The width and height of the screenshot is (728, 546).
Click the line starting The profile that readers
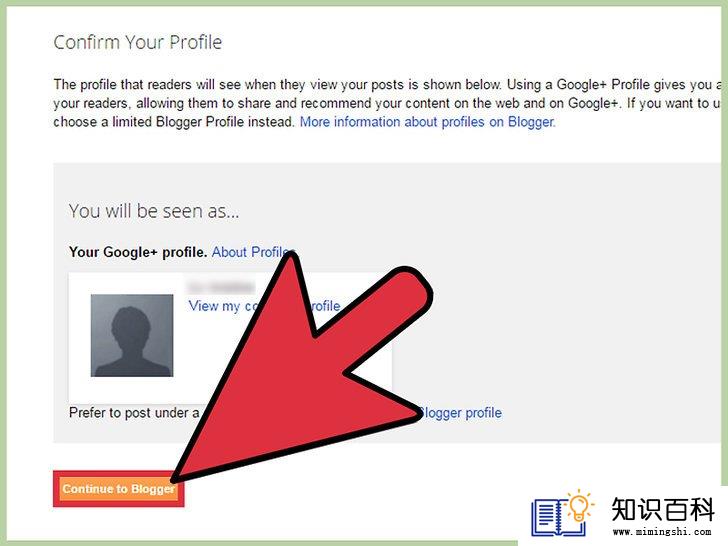[388, 85]
